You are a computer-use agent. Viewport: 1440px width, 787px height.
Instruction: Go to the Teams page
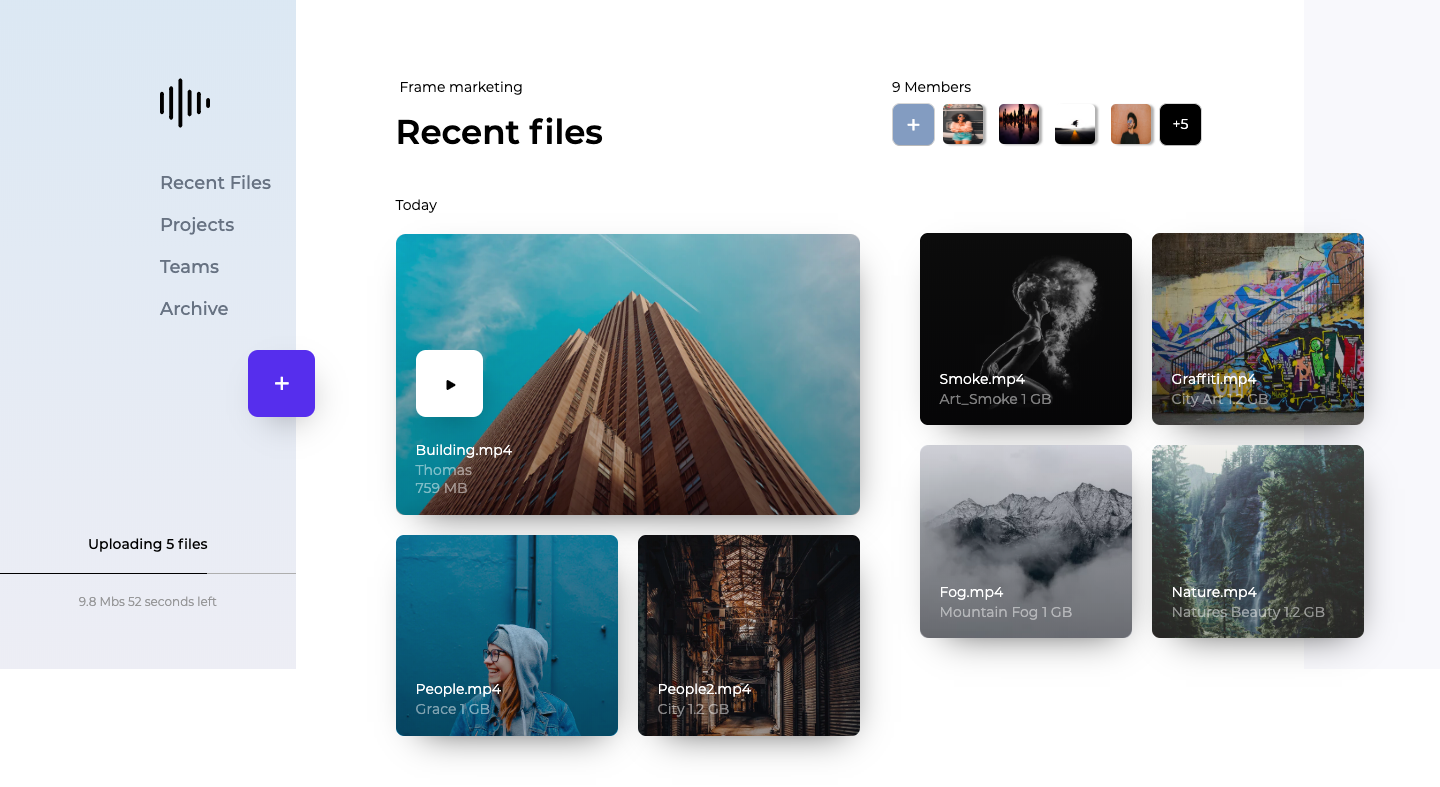click(189, 266)
